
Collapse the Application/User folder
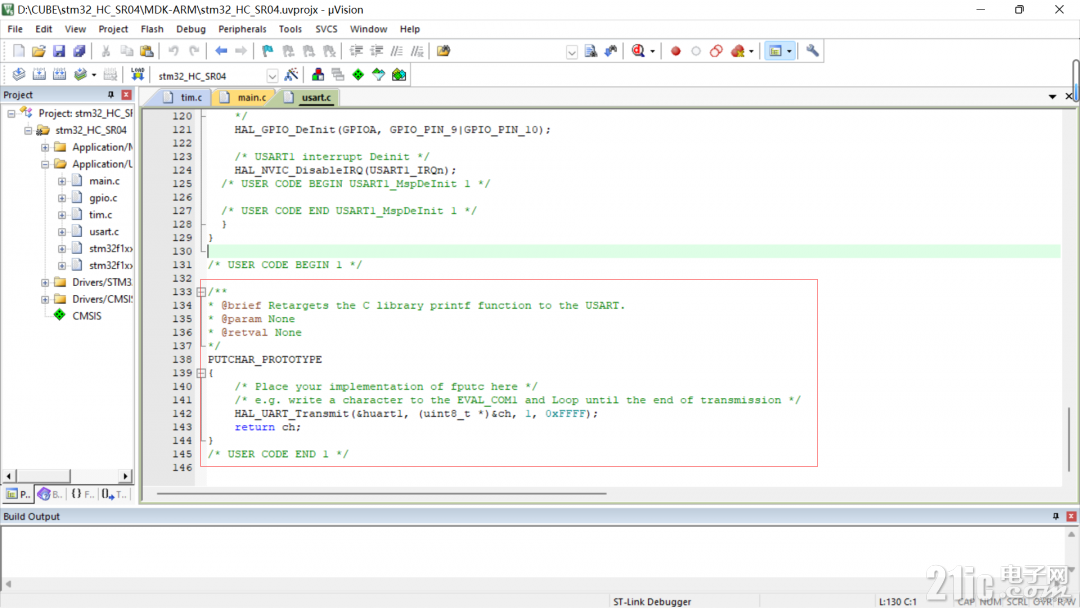tap(45, 164)
